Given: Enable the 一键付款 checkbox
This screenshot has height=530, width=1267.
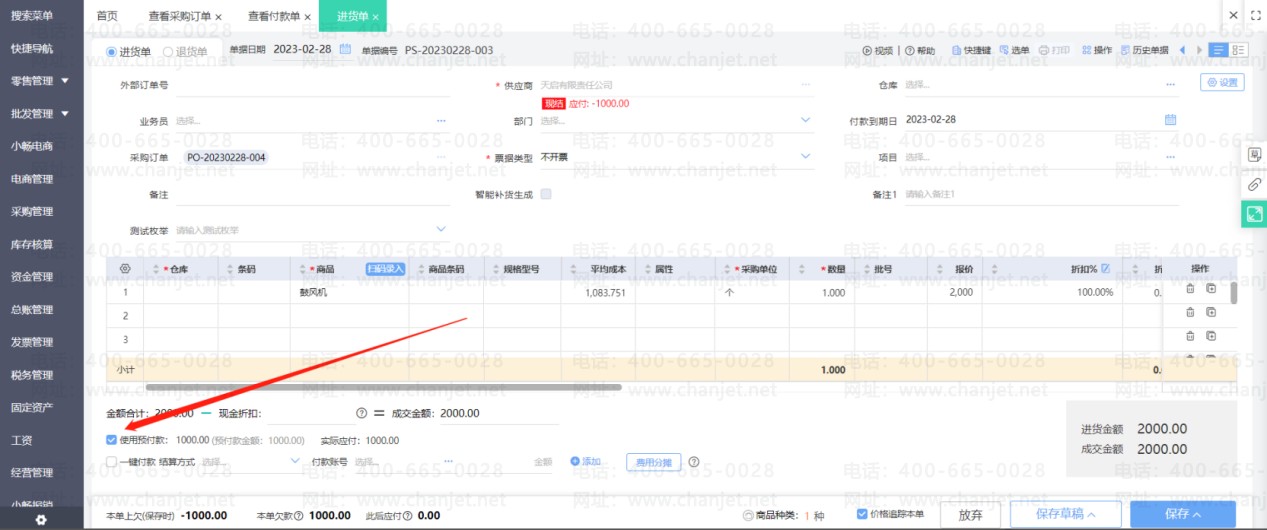Looking at the screenshot, I should tap(111, 462).
